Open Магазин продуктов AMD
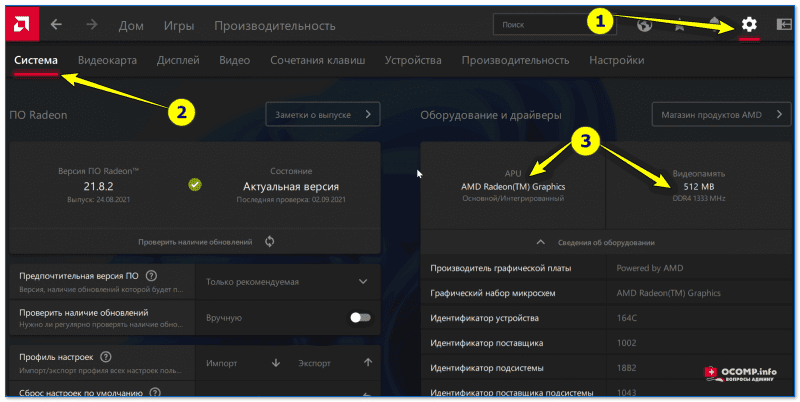The width and height of the screenshot is (800, 402). 721,114
